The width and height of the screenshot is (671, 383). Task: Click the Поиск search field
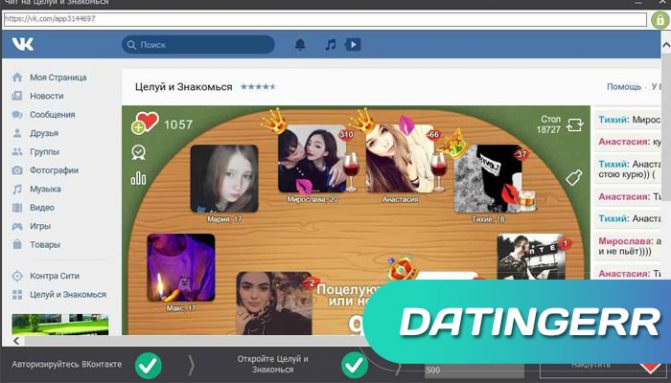point(198,45)
